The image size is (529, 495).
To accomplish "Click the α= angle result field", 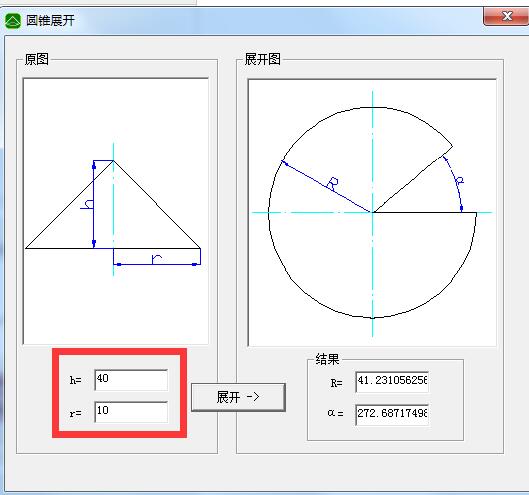I will pos(392,414).
